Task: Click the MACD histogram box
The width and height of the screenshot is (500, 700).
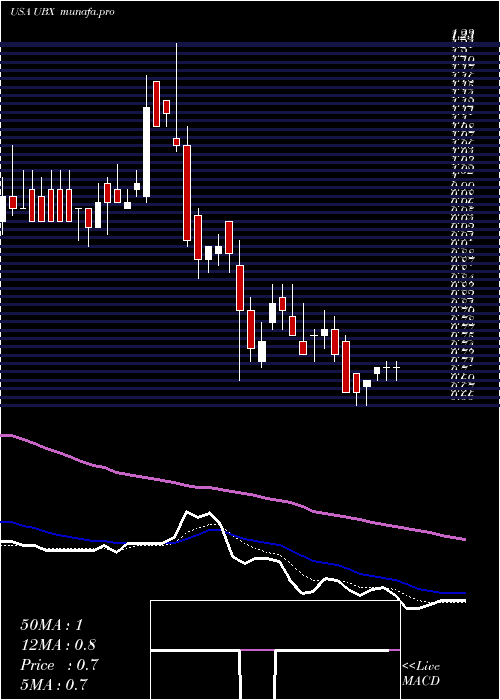Action: pos(275,650)
